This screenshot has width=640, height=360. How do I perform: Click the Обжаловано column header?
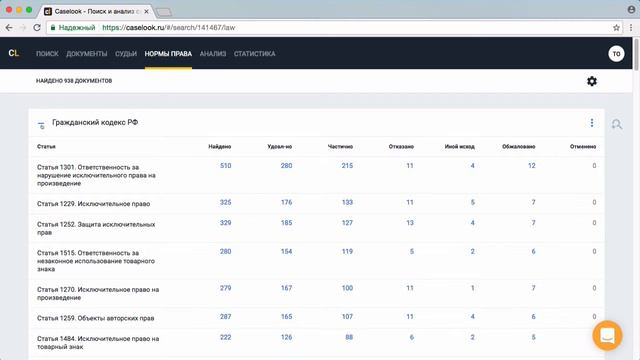point(518,147)
